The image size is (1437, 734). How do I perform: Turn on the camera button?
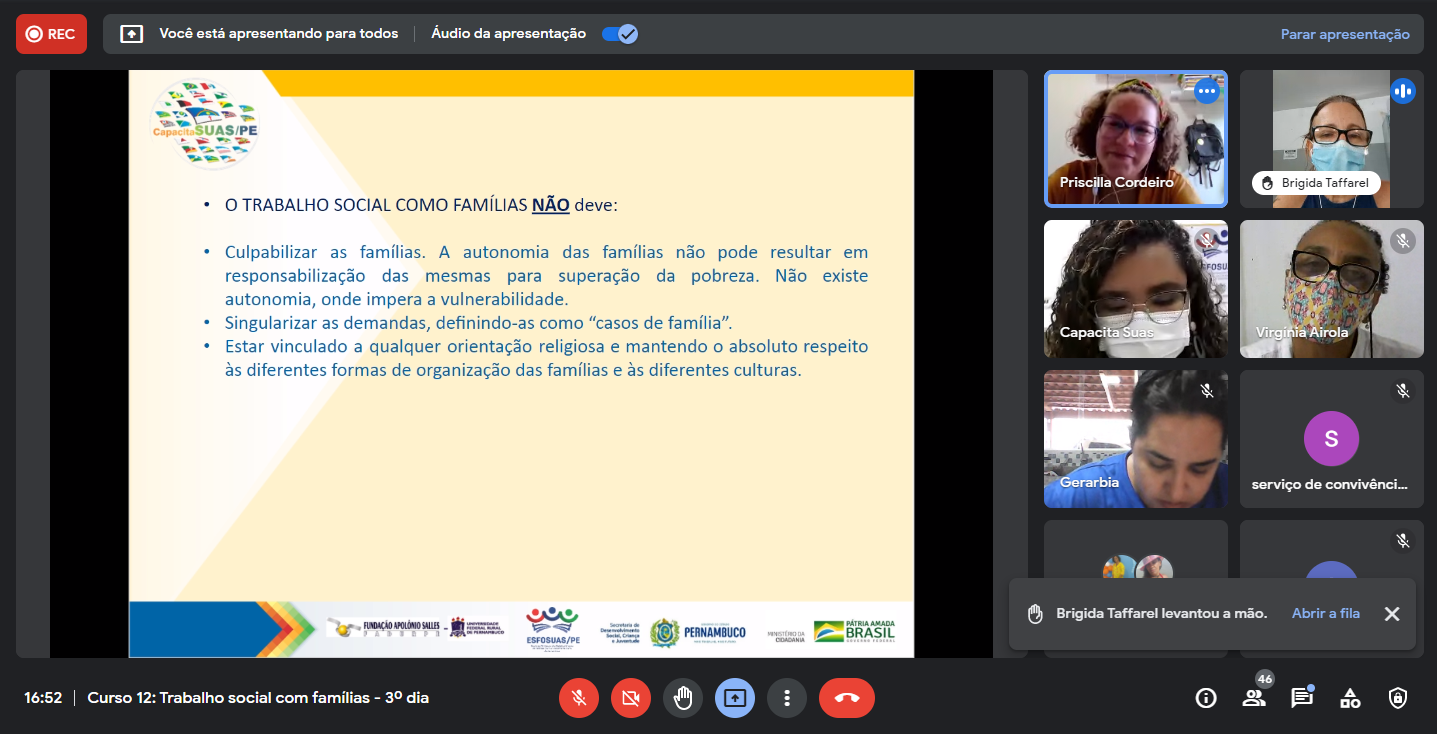click(x=630, y=698)
